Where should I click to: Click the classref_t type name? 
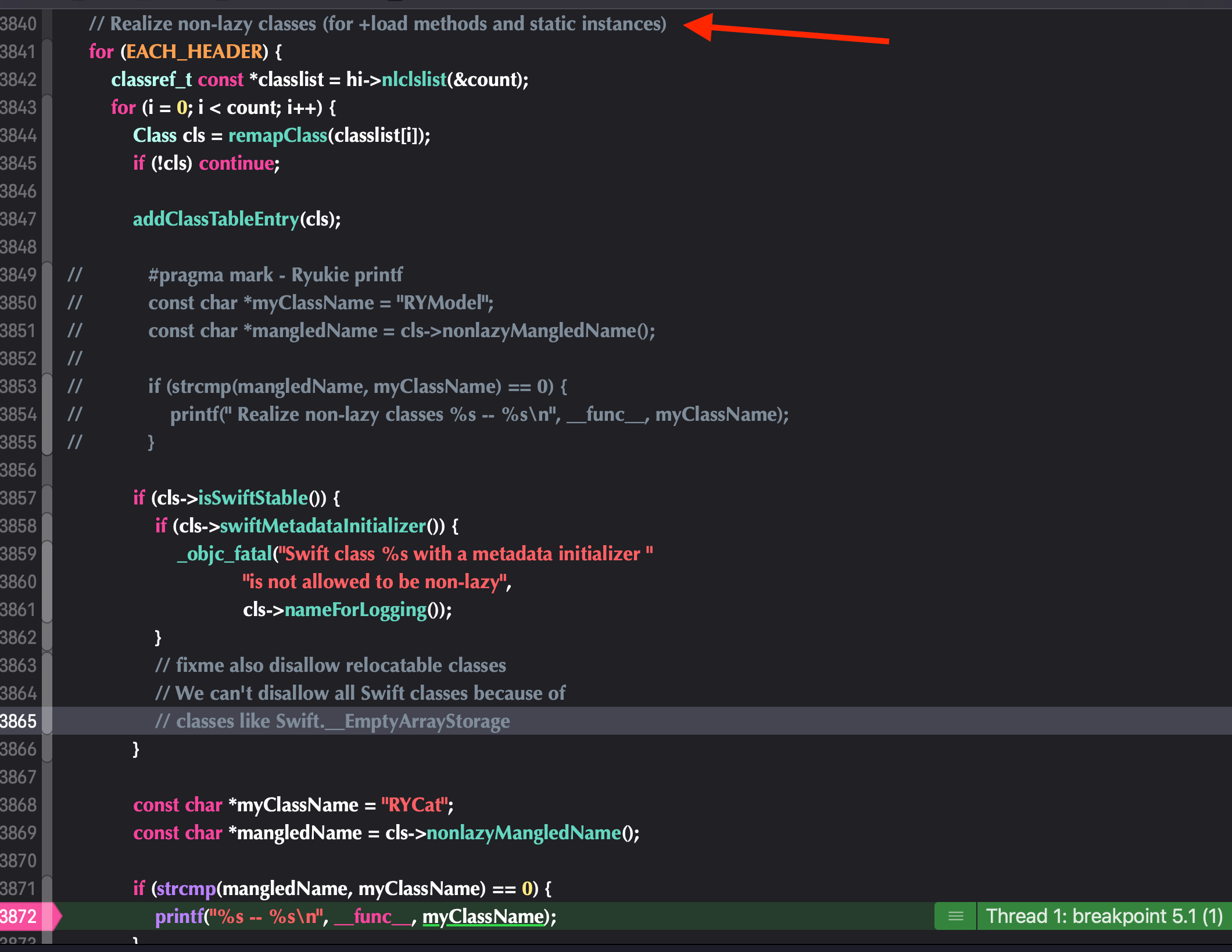[x=151, y=80]
